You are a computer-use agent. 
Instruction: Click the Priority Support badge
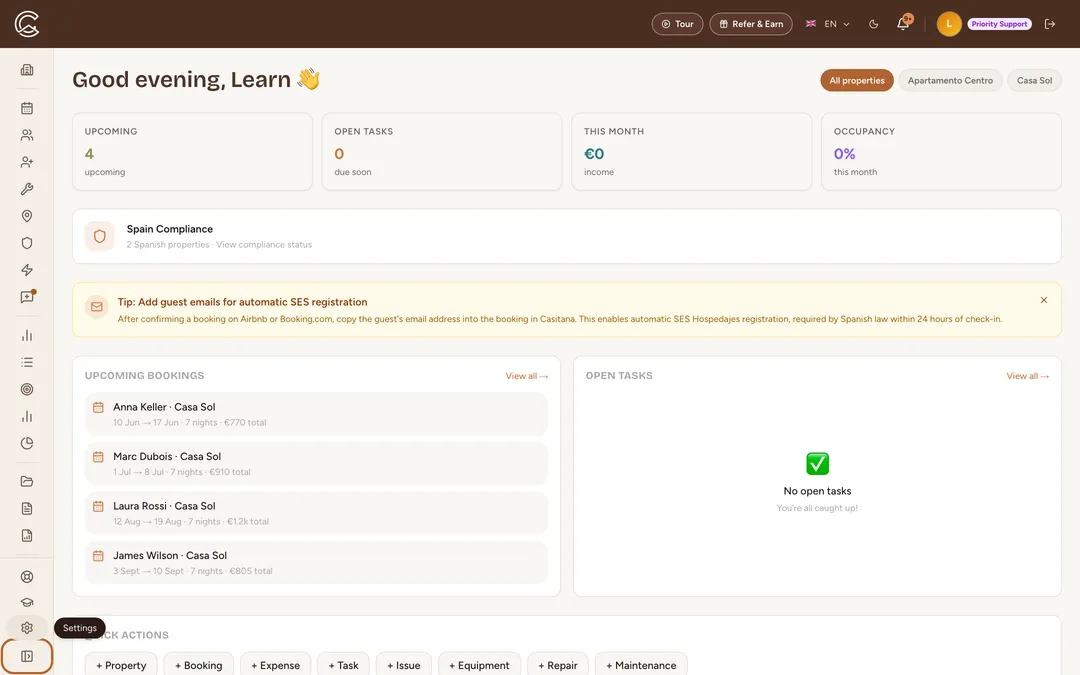[x=999, y=24]
